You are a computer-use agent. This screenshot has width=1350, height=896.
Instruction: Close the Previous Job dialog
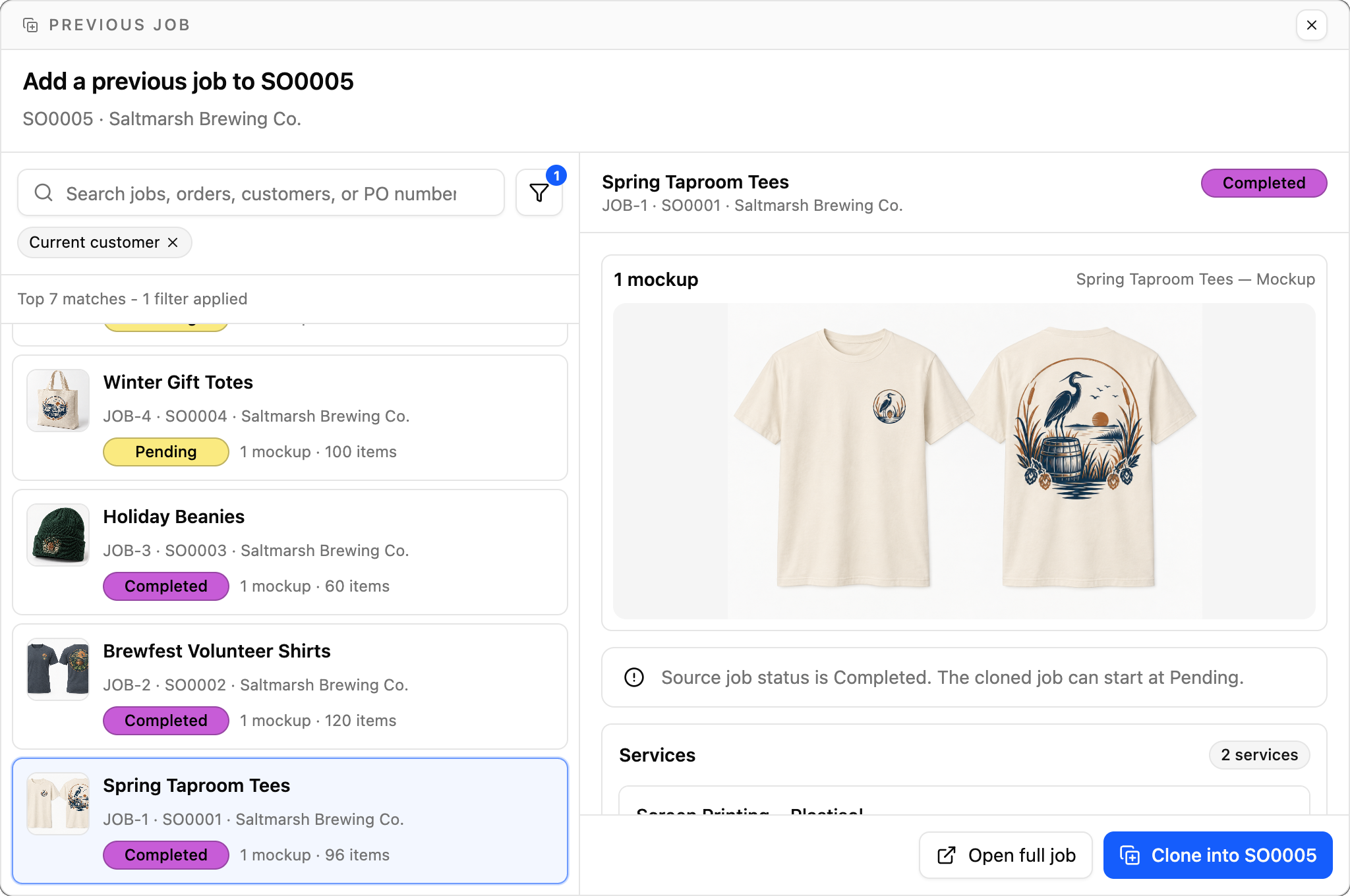pyautogui.click(x=1311, y=25)
